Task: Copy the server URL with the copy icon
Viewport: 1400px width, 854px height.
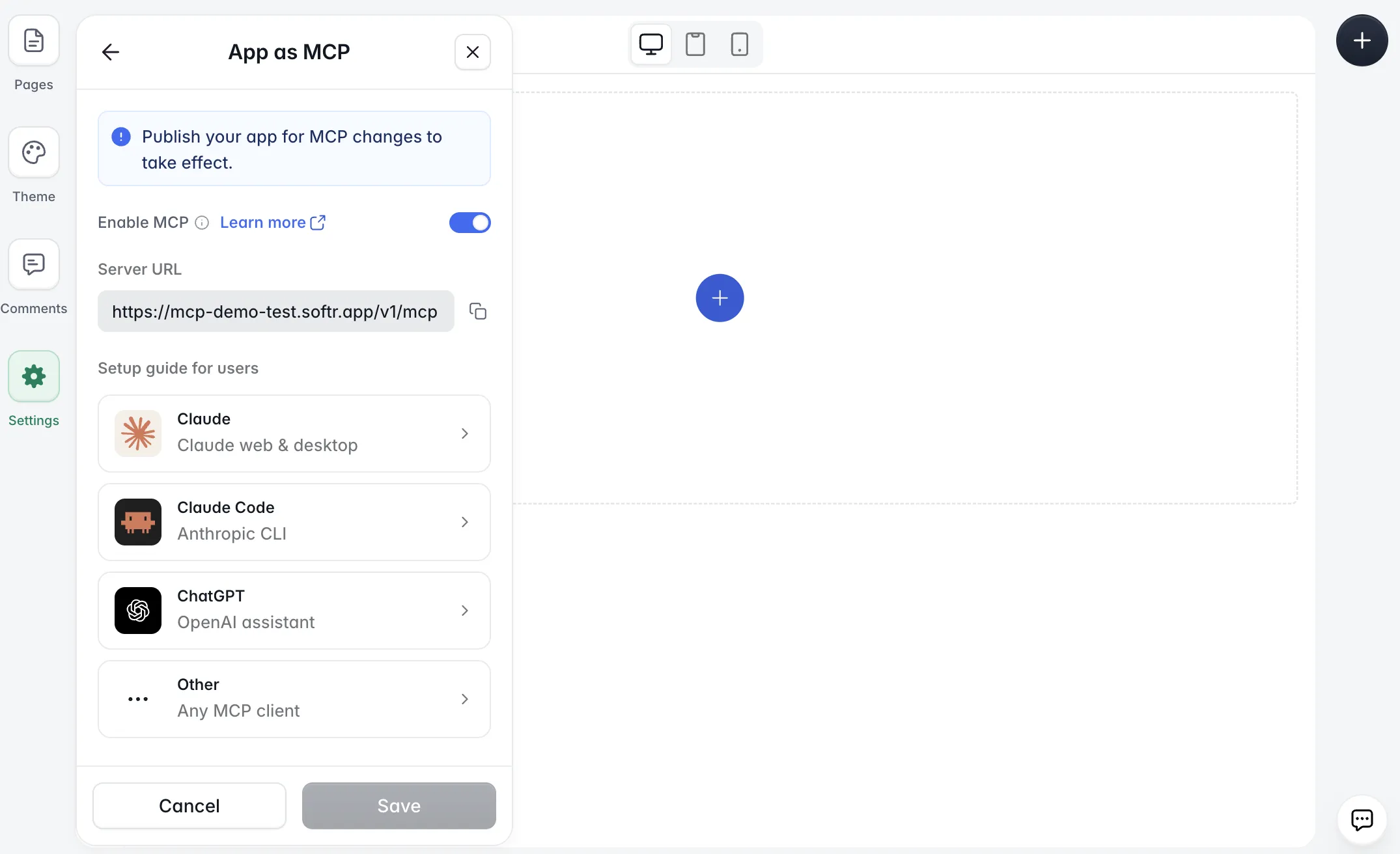Action: (x=478, y=311)
